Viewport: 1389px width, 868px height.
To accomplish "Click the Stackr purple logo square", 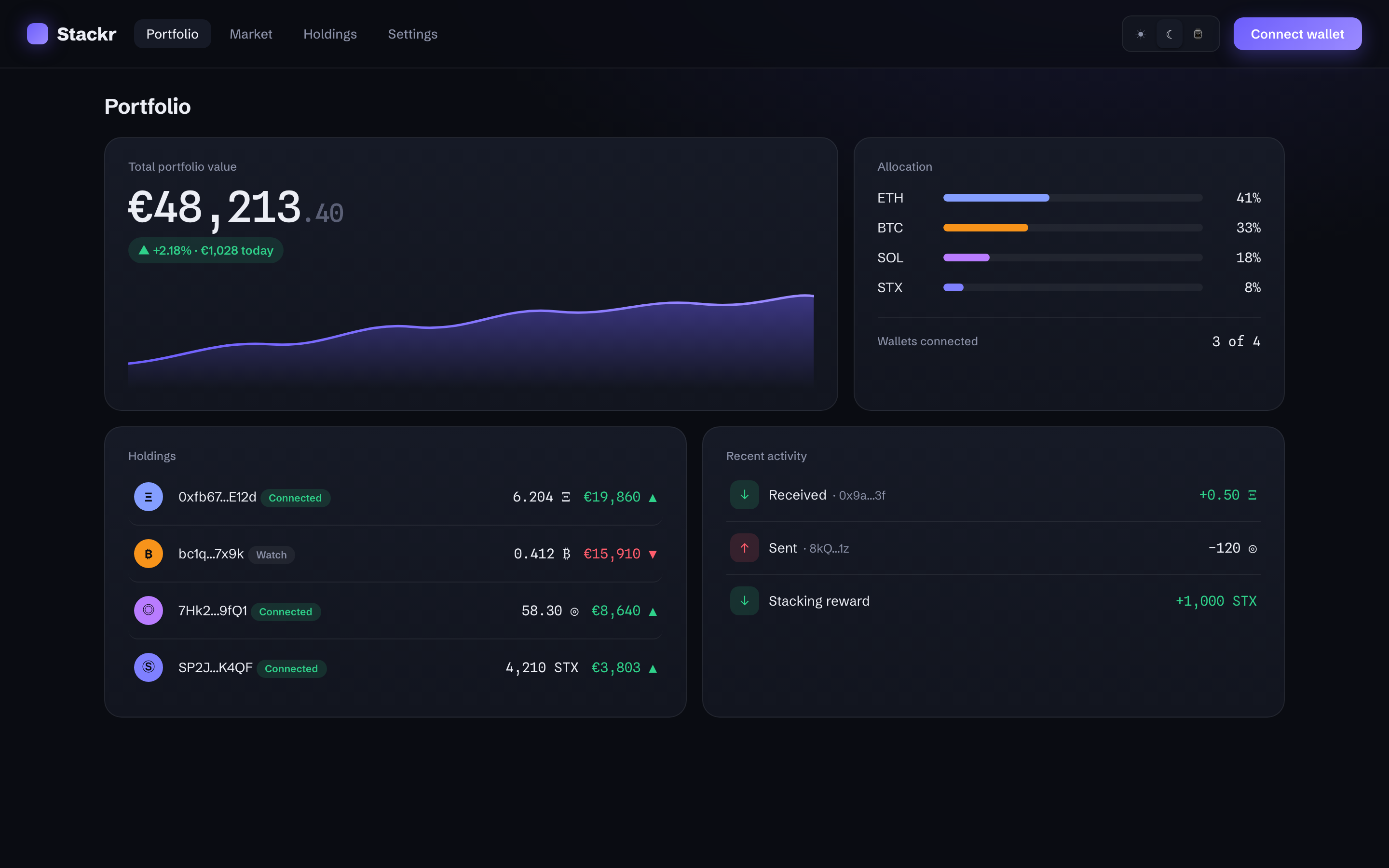I will click(37, 34).
